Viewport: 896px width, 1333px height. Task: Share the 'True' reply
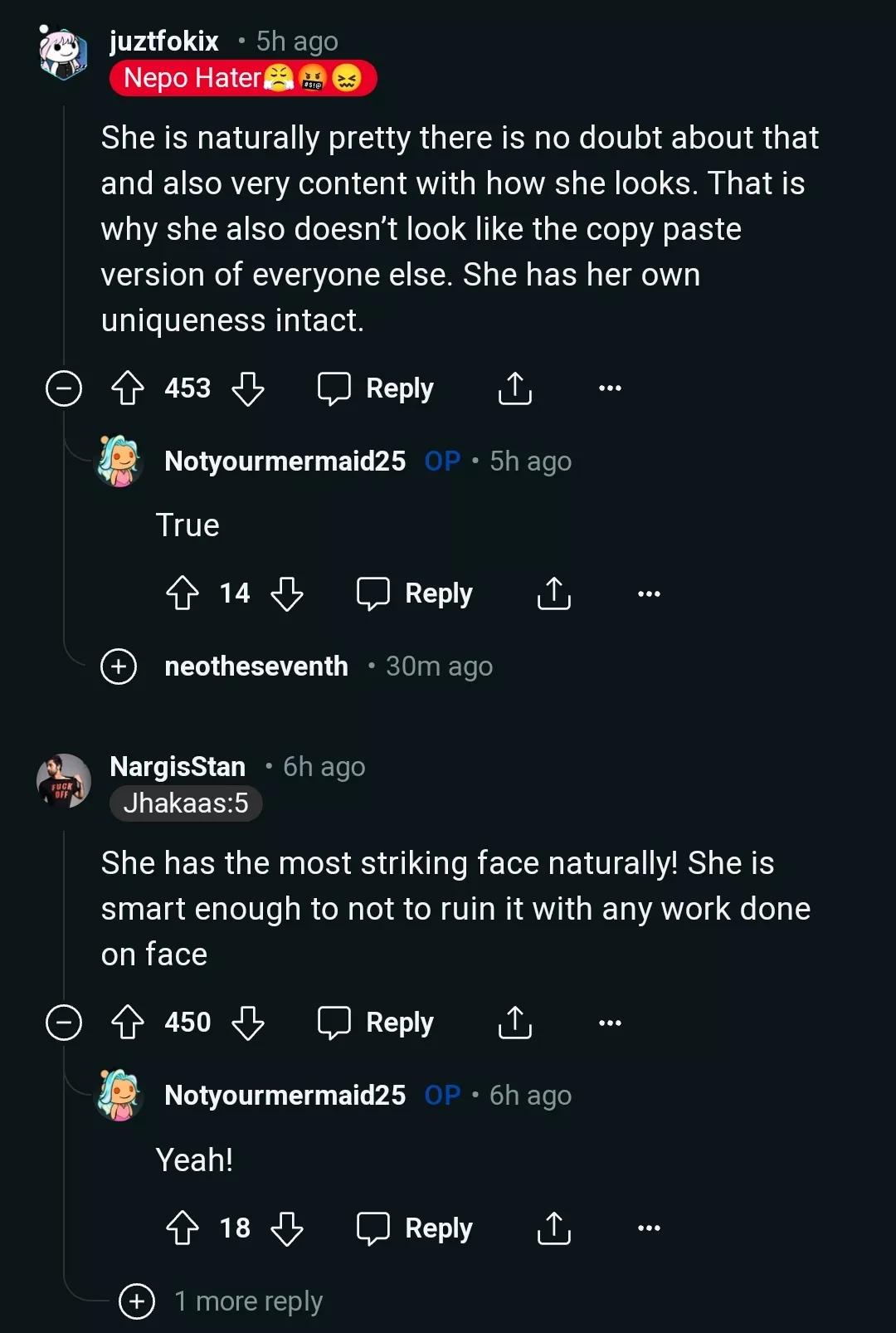pos(553,593)
